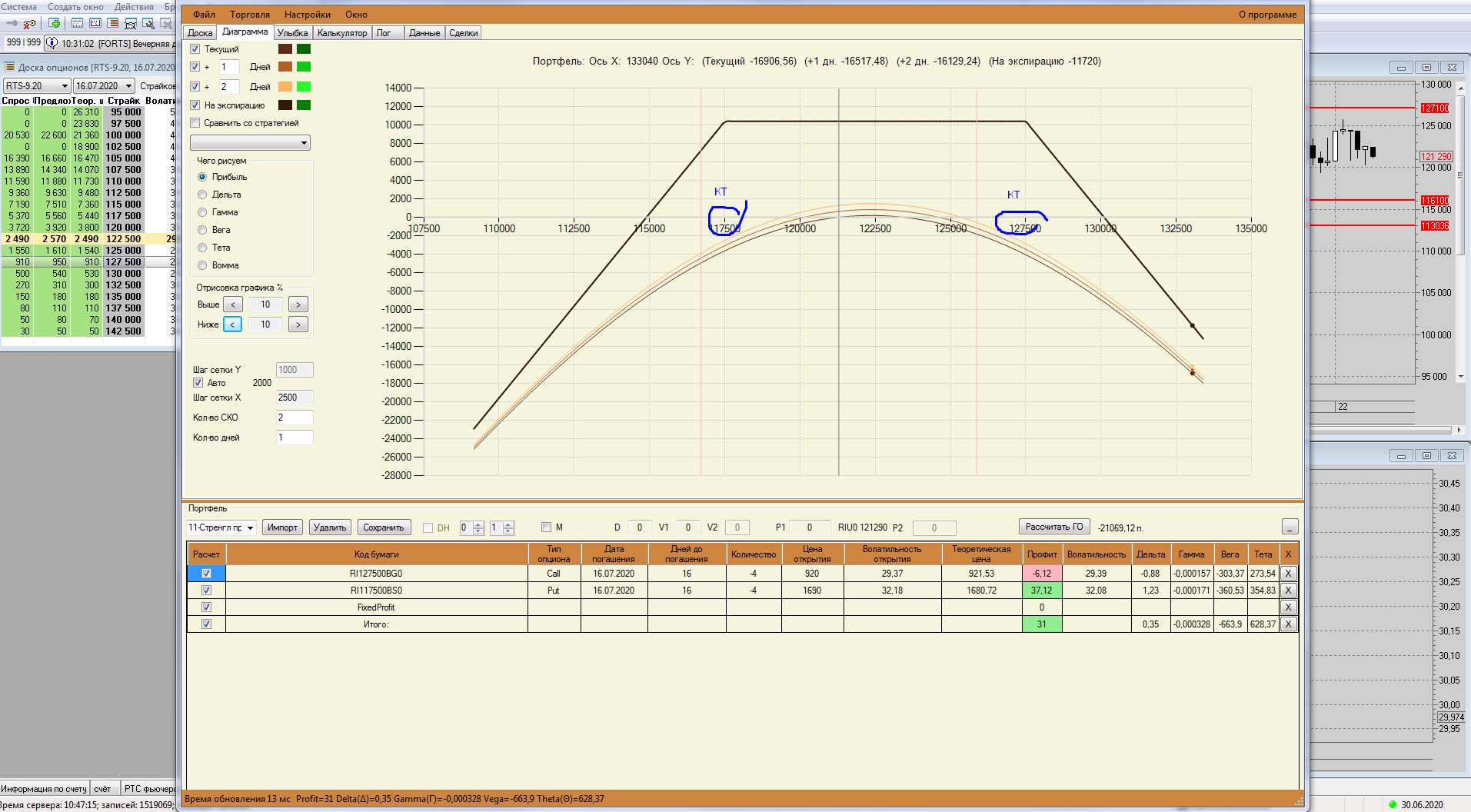Open О программе in the menu bar
The width and height of the screenshot is (1471, 812).
[1267, 15]
